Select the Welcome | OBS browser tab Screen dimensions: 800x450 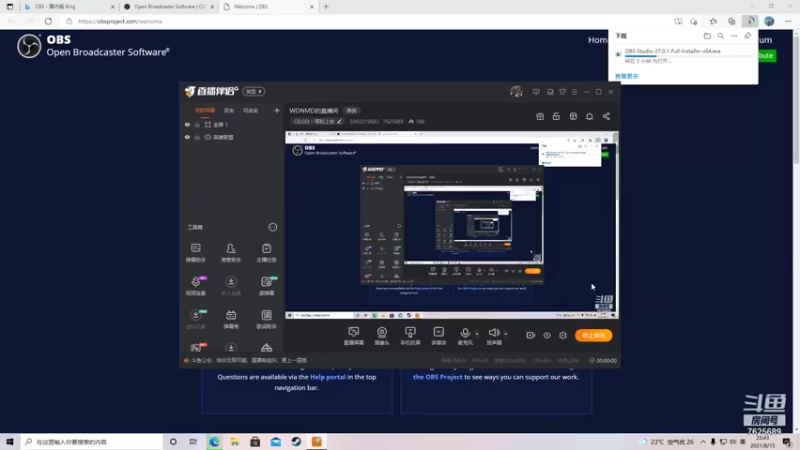click(269, 7)
